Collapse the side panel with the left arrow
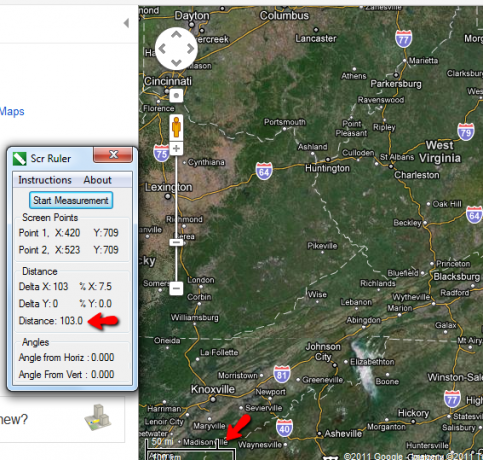Image resolution: width=483 pixels, height=460 pixels. 126,23
